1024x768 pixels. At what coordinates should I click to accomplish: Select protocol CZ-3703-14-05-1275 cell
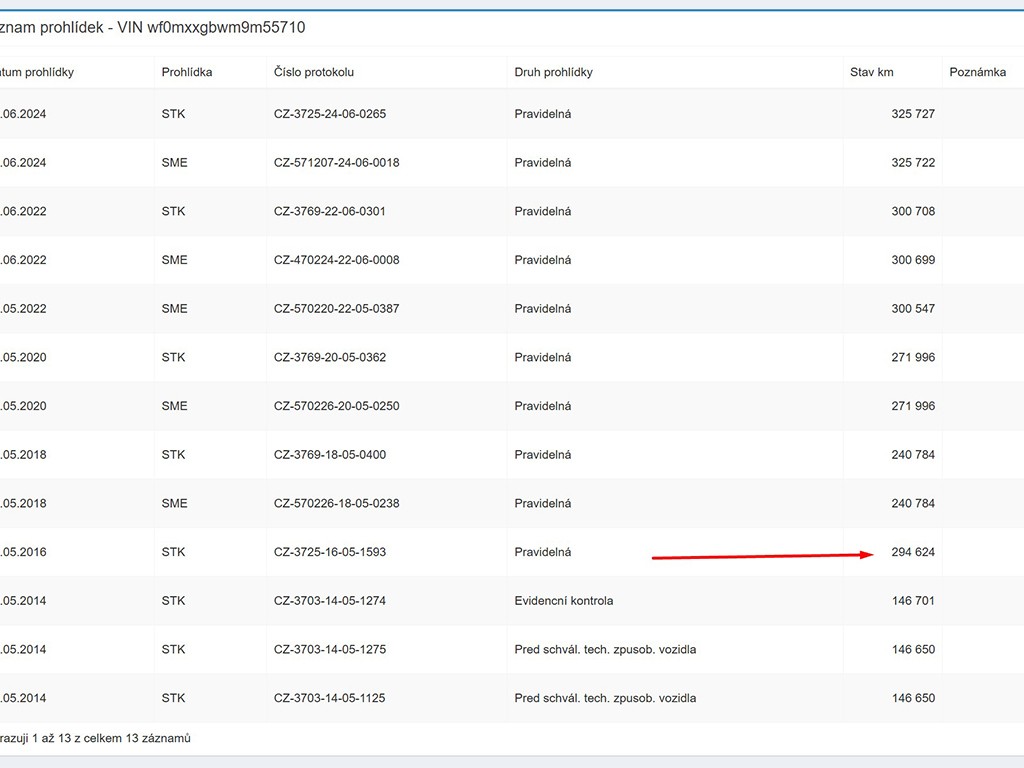330,649
